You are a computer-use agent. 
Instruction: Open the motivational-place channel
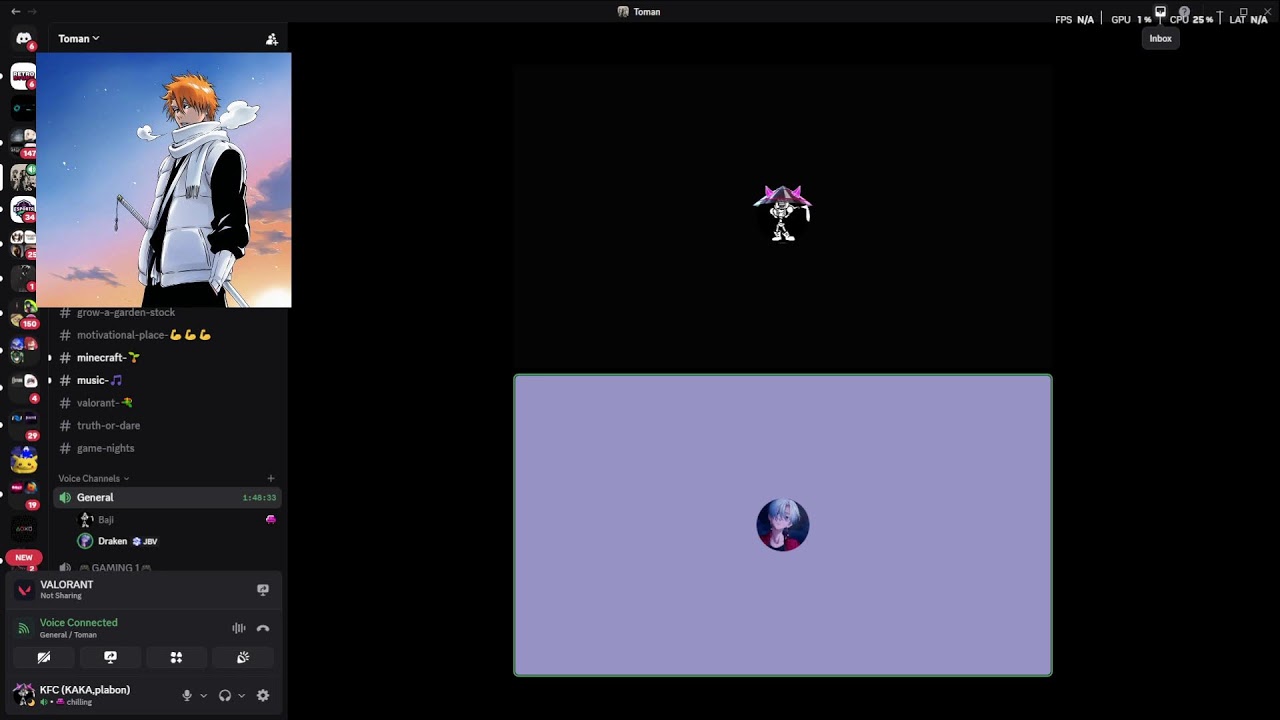[143, 335]
